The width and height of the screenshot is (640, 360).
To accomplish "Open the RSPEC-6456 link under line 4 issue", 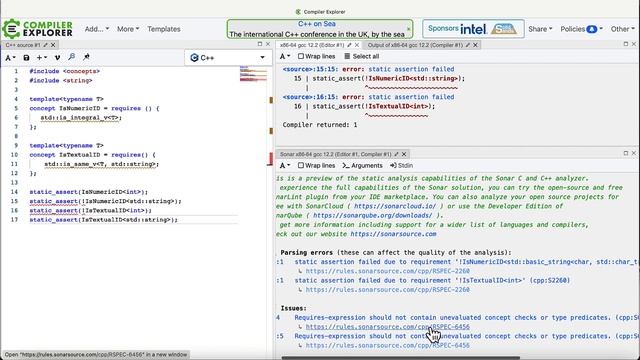I will click(387, 327).
